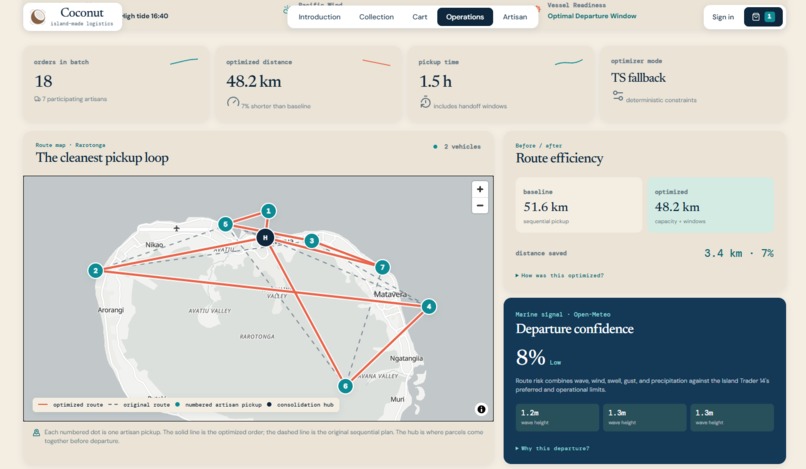806x469 pixels.
Task: Click the airport plane icon on map
Action: [x=176, y=228]
